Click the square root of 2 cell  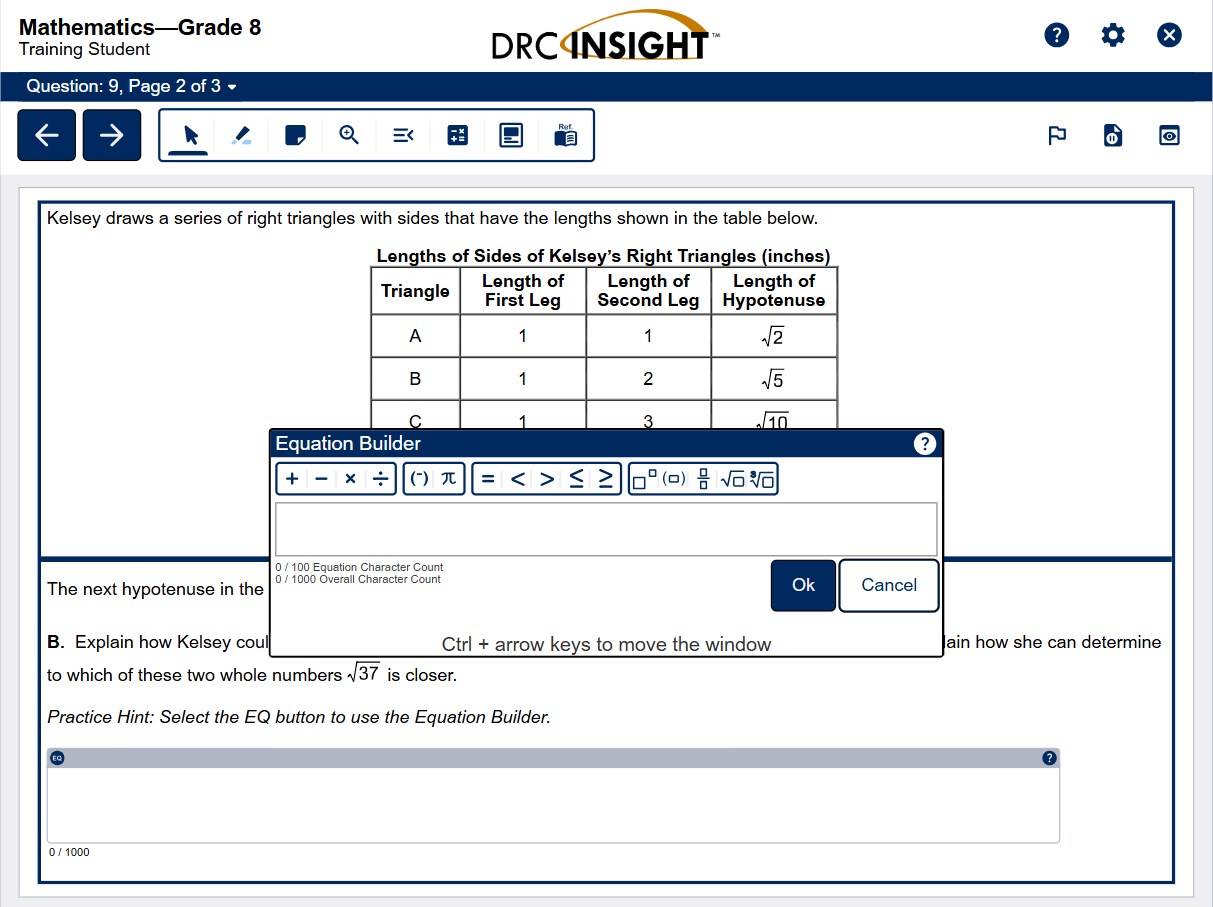click(x=774, y=336)
